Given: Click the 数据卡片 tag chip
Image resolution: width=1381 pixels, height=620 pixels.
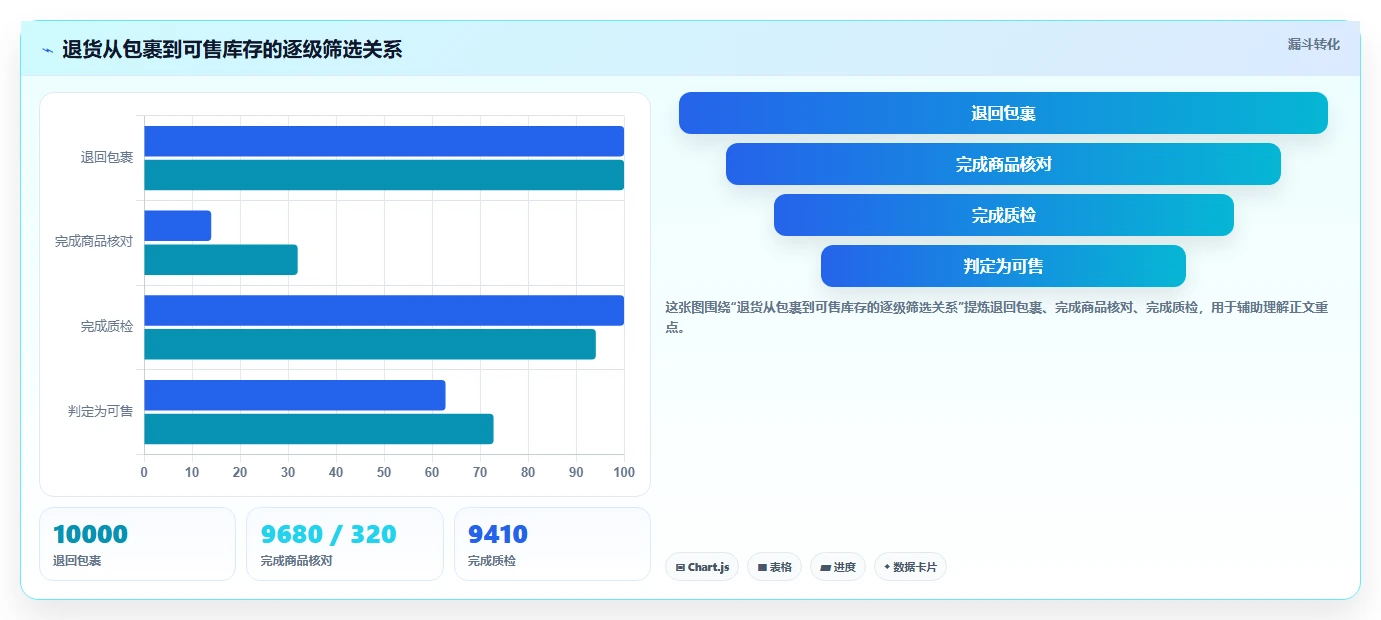Looking at the screenshot, I should click(910, 567).
